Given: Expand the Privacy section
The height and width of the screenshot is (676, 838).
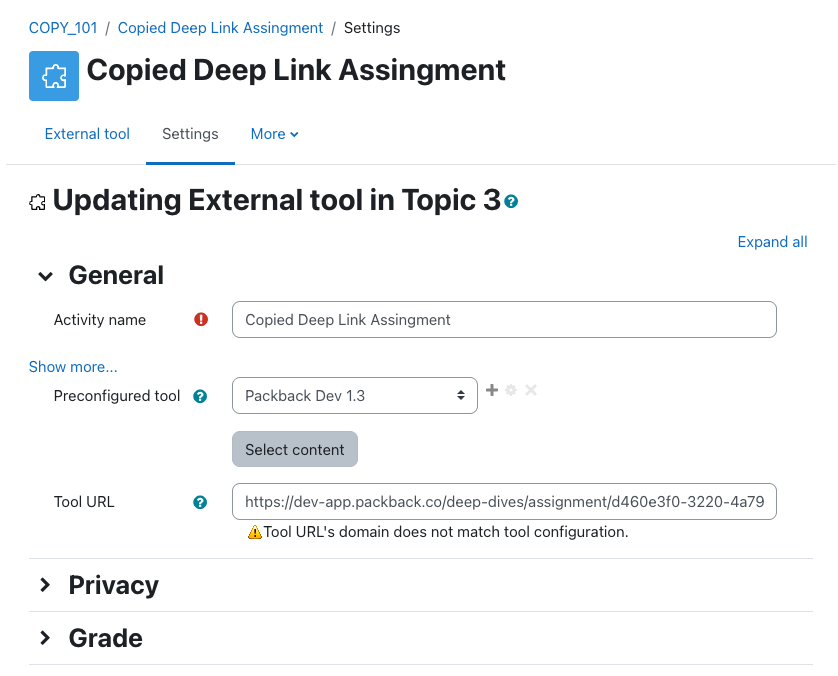Looking at the screenshot, I should coord(46,585).
